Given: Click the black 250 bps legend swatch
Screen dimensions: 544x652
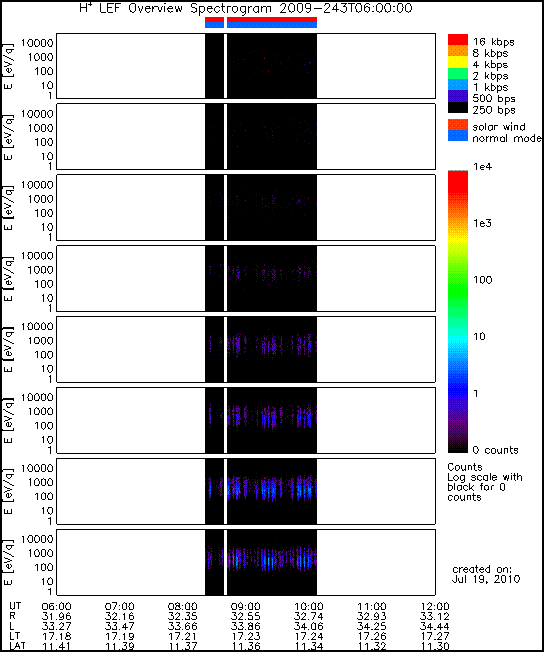Looking at the screenshot, I should pyautogui.click(x=457, y=107).
